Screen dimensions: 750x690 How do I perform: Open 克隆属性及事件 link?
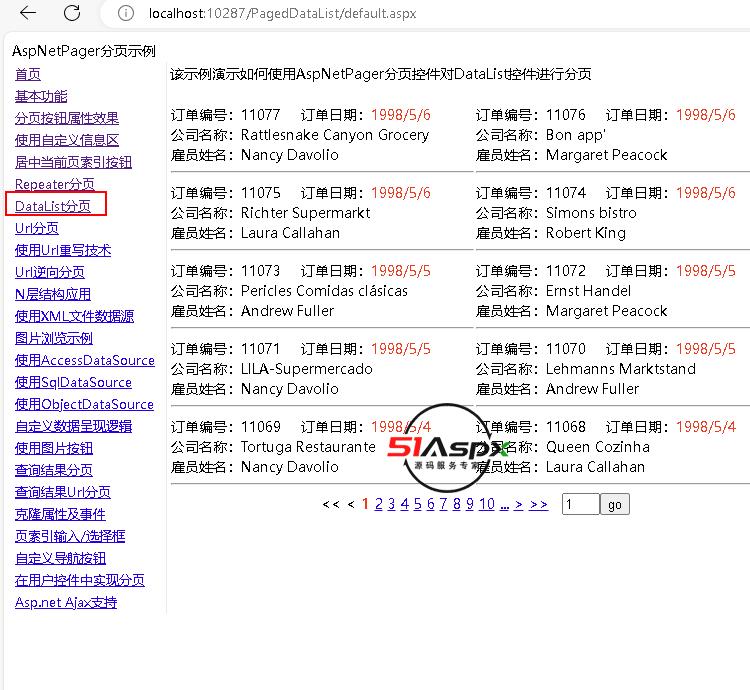60,514
